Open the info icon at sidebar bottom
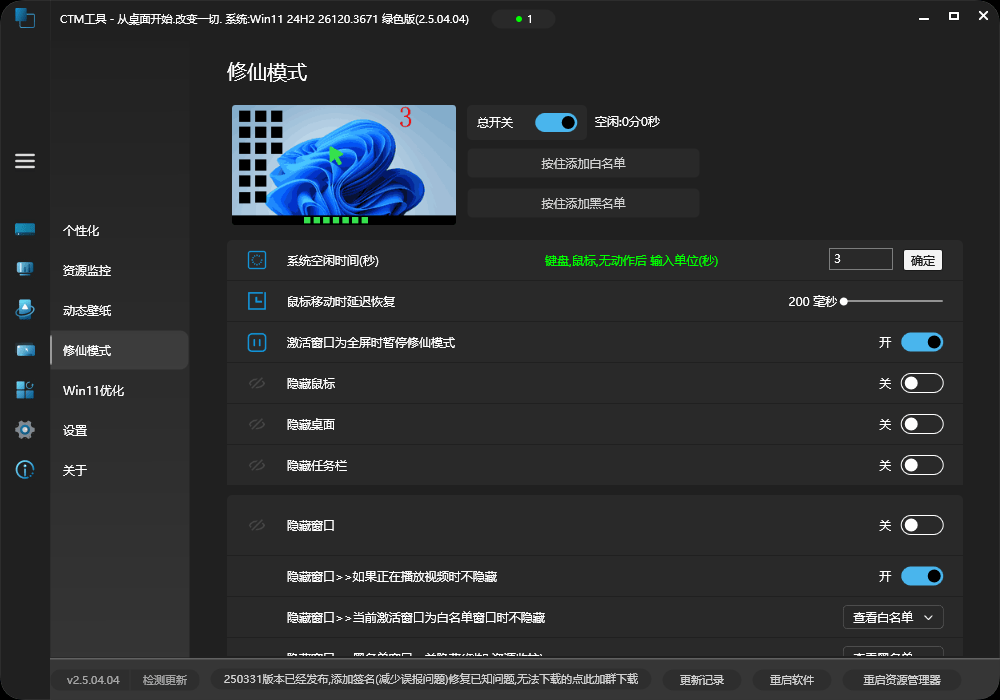The image size is (1000, 700). [24, 469]
